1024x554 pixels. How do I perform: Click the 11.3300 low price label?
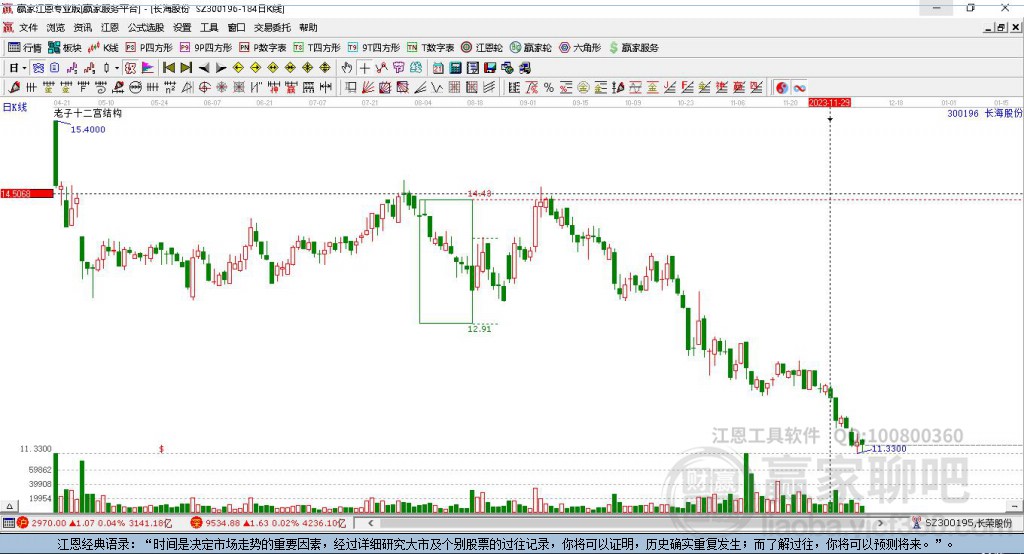[889, 449]
